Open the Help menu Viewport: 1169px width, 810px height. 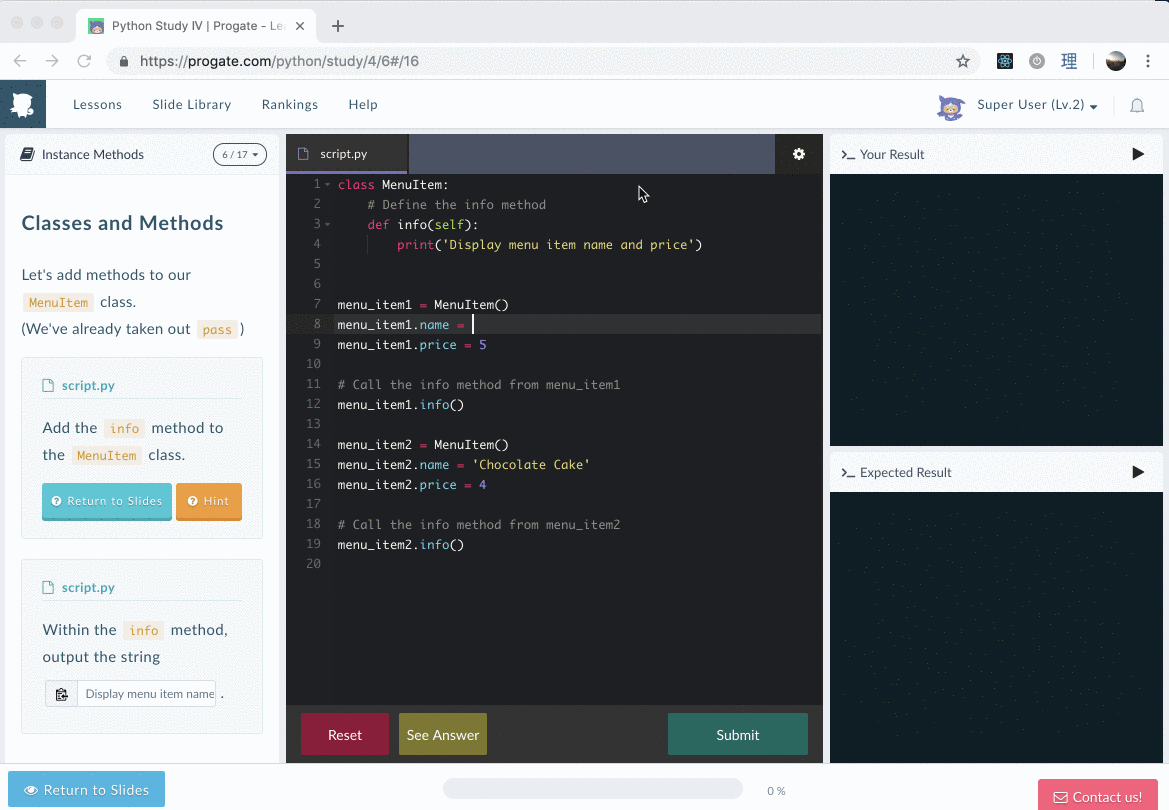click(x=363, y=104)
